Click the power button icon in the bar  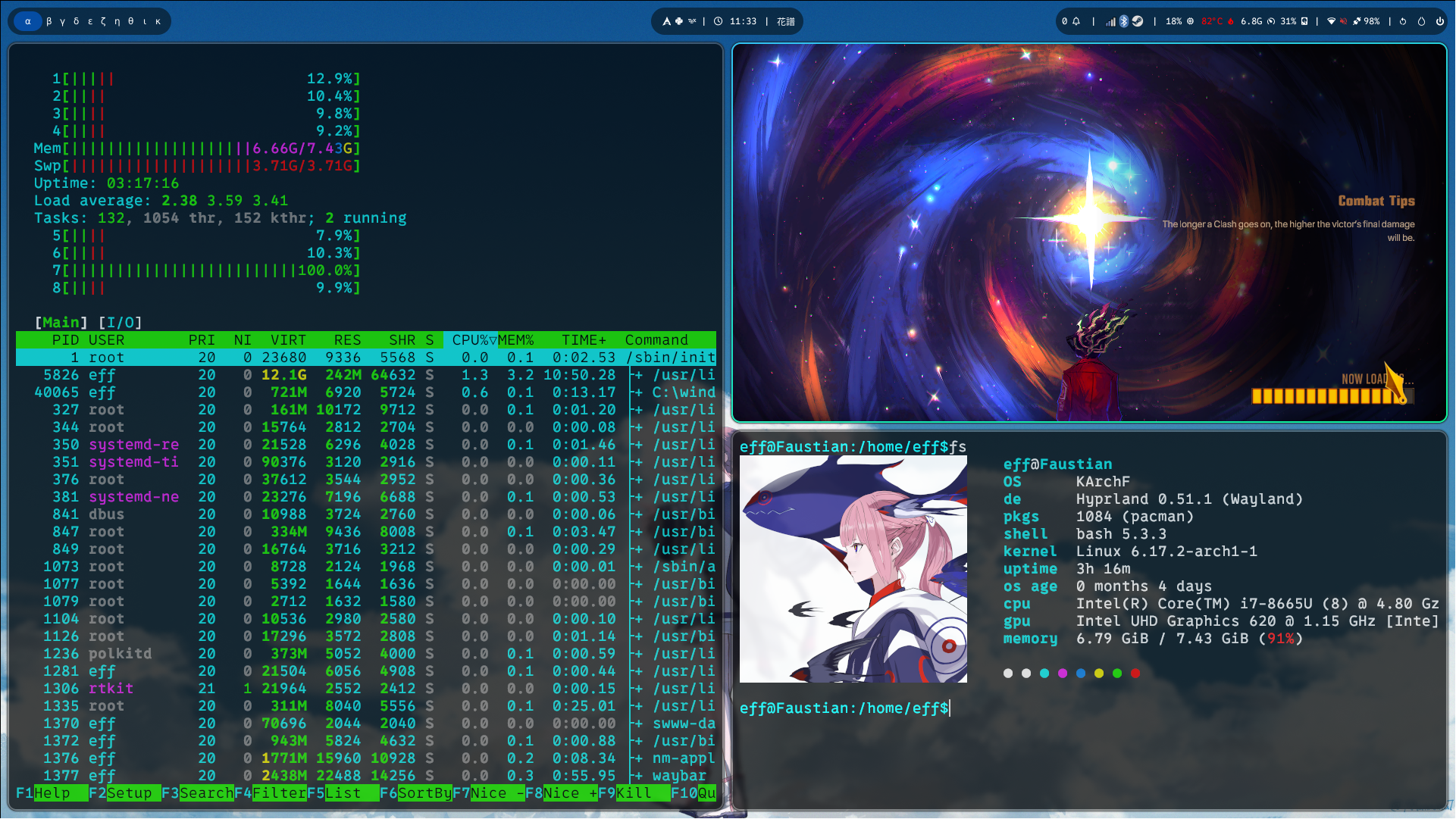1439,21
